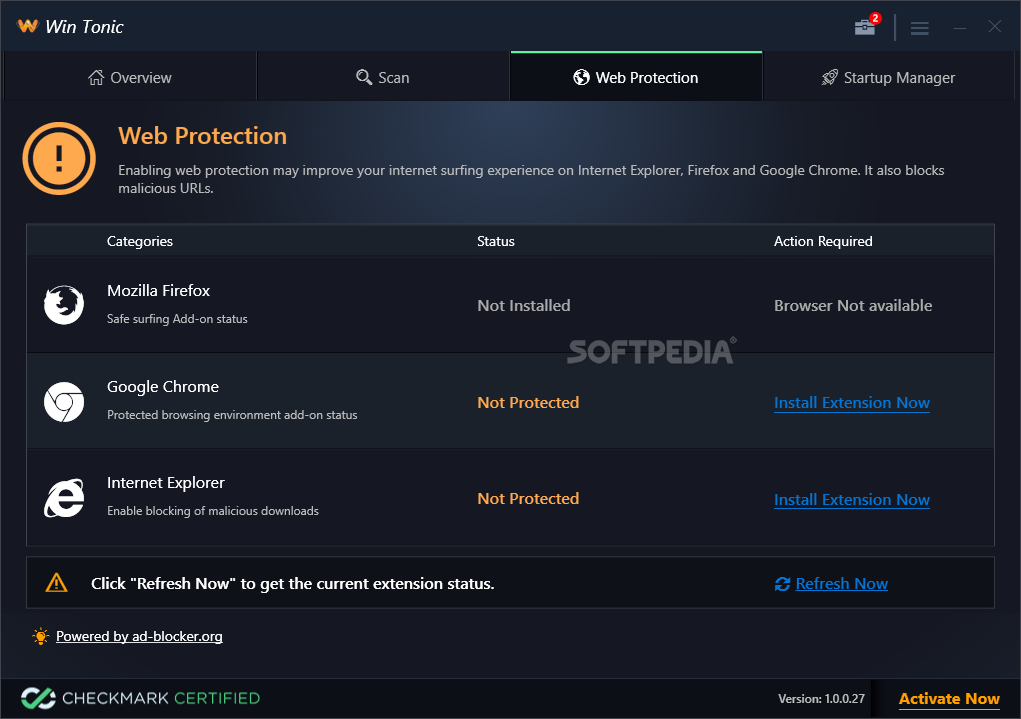This screenshot has height=719, width=1021.
Task: Click Chrome's 'Not Protected' status
Action: click(x=528, y=402)
